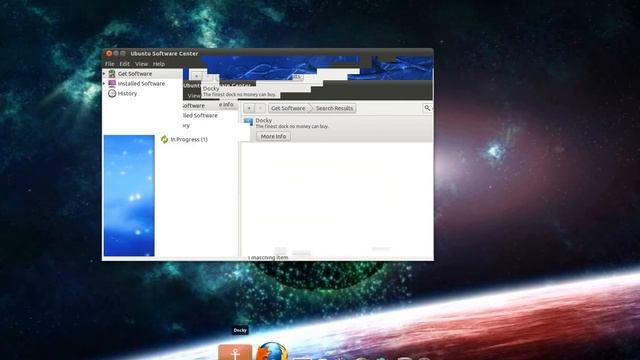This screenshot has height=360, width=640.
Task: Click the More Info button
Action: pyautogui.click(x=273, y=136)
